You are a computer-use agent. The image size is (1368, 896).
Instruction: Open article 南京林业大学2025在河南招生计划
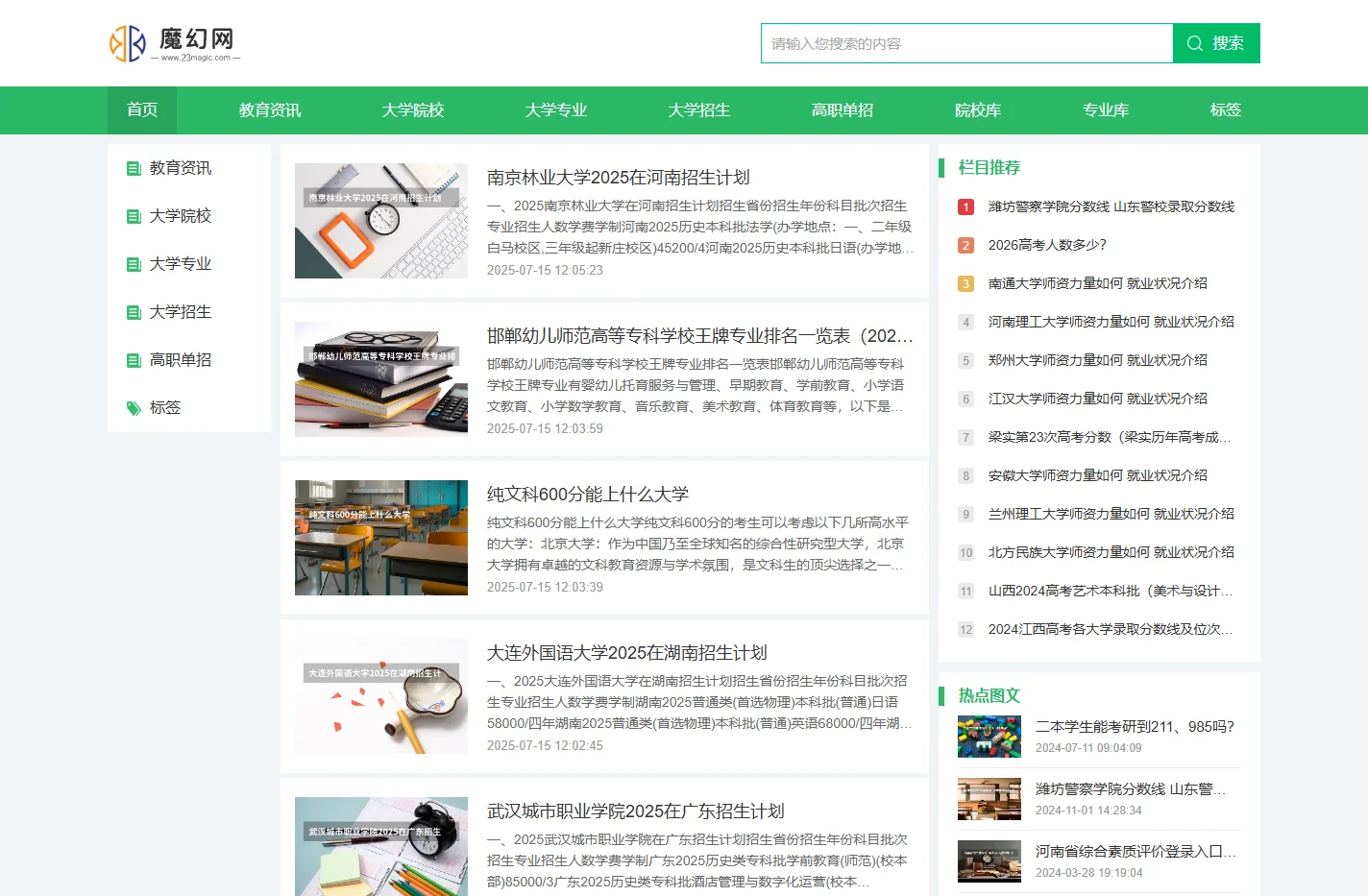(618, 178)
